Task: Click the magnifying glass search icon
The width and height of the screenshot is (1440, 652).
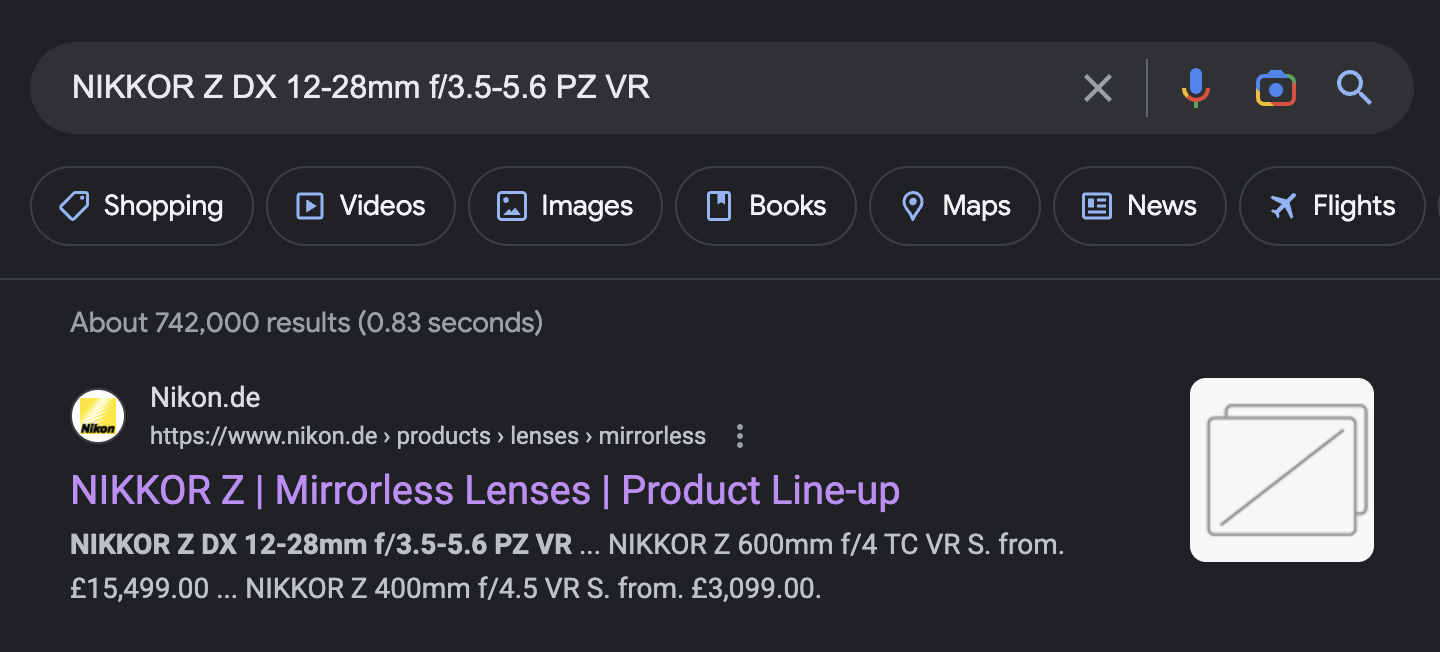Action: tap(1354, 88)
